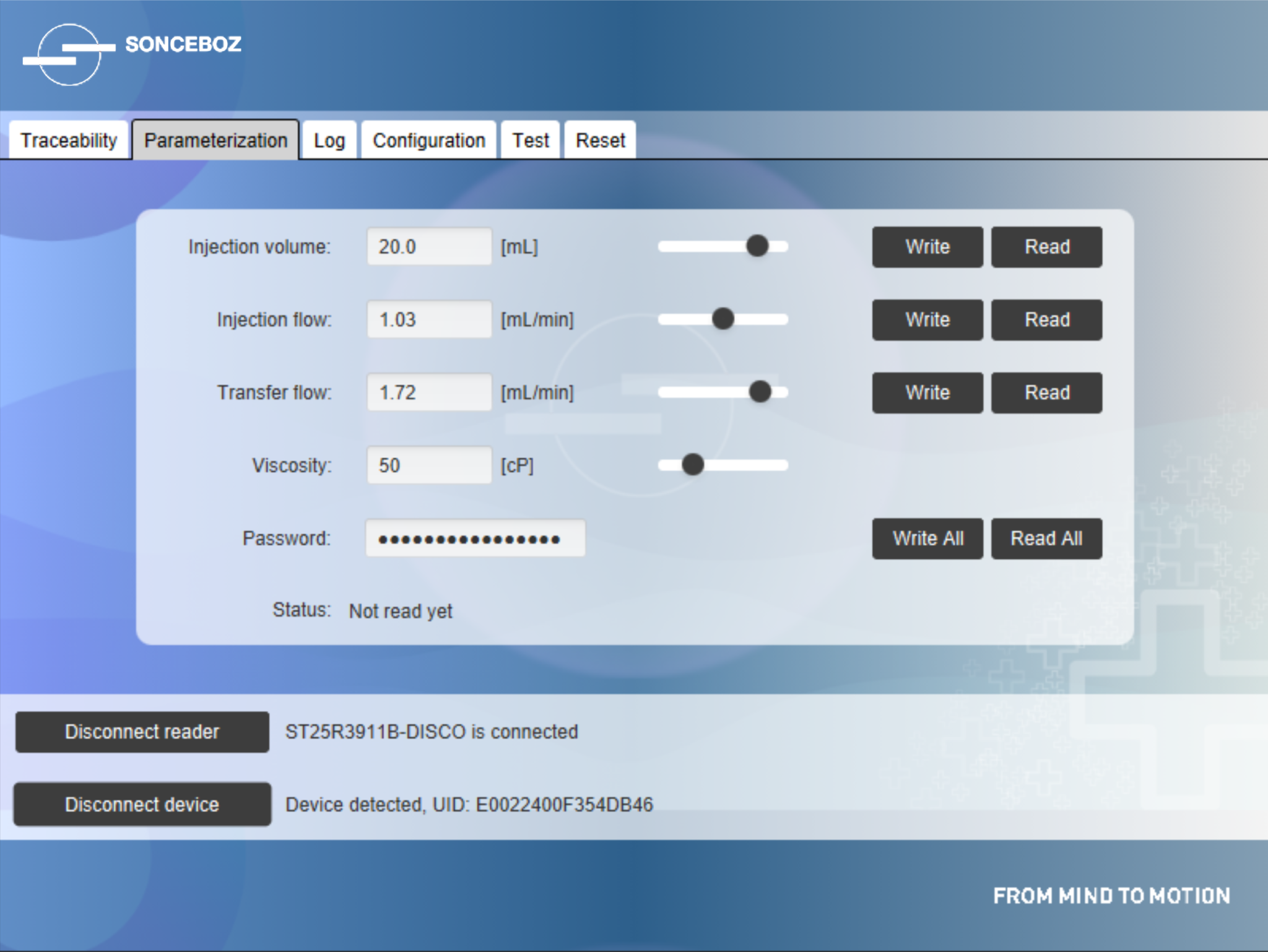Disconnect the ST25R3911B-DISCO reader
This screenshot has height=952, width=1268.
(x=142, y=732)
